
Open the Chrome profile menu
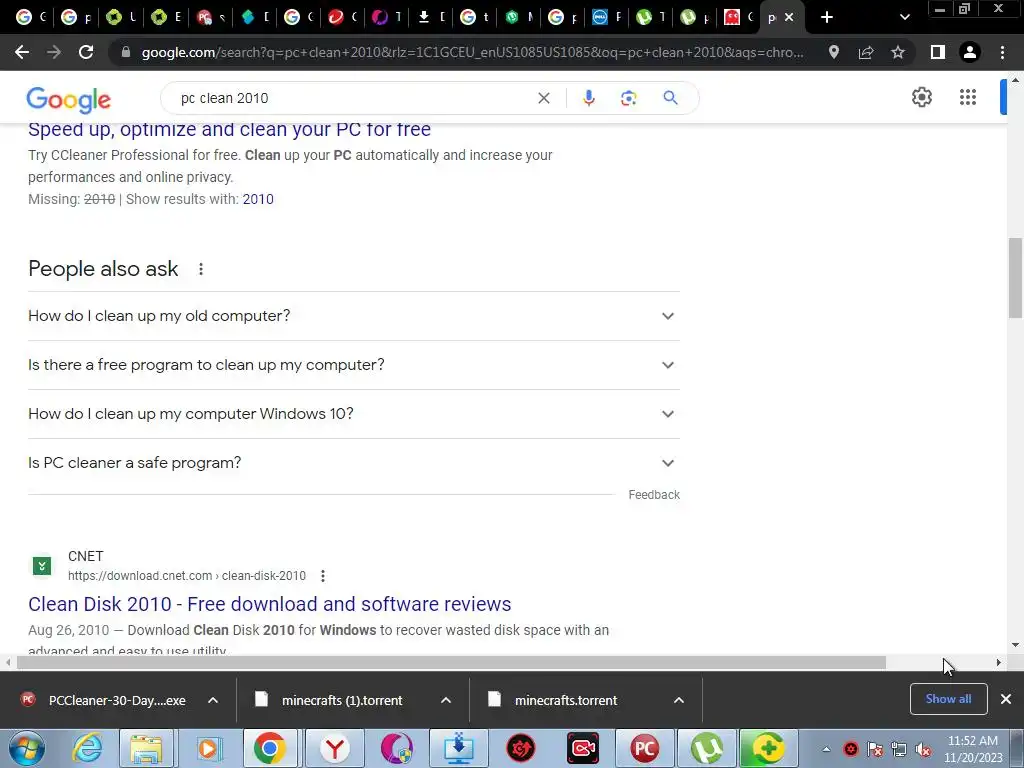pyautogui.click(x=970, y=52)
